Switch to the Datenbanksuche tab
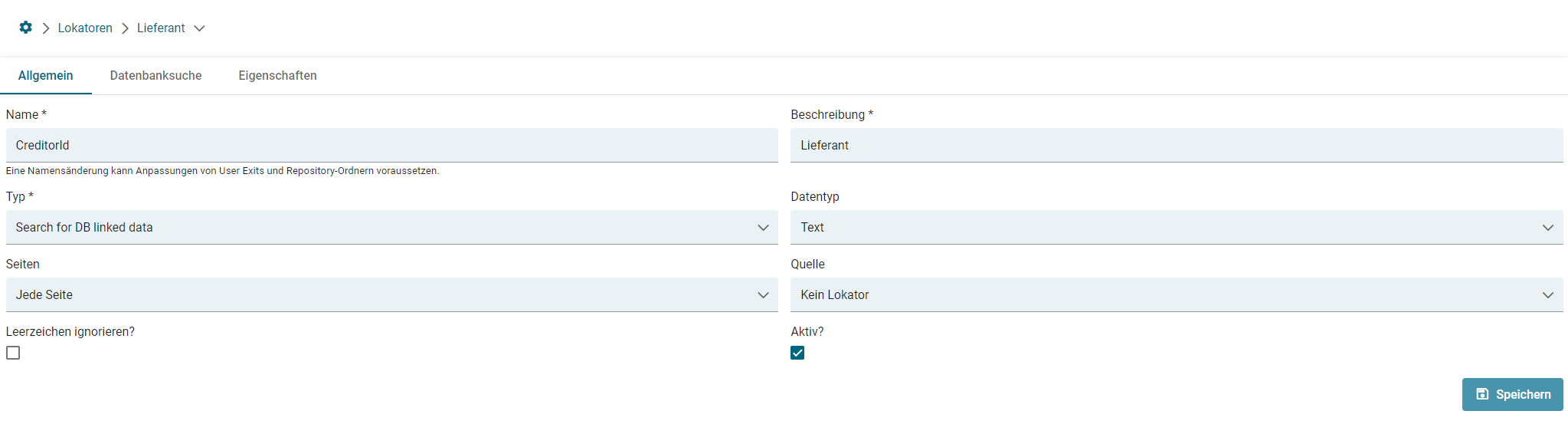The image size is (1568, 434). pyautogui.click(x=155, y=75)
